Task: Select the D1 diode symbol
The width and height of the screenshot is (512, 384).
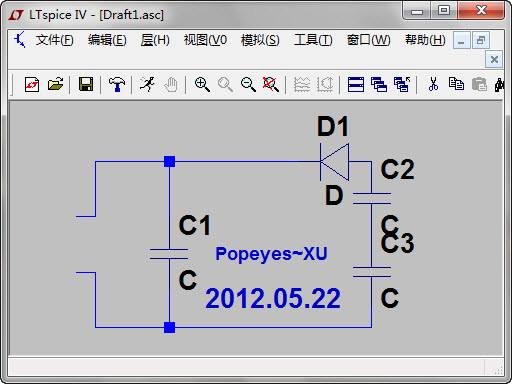Action: pos(334,162)
